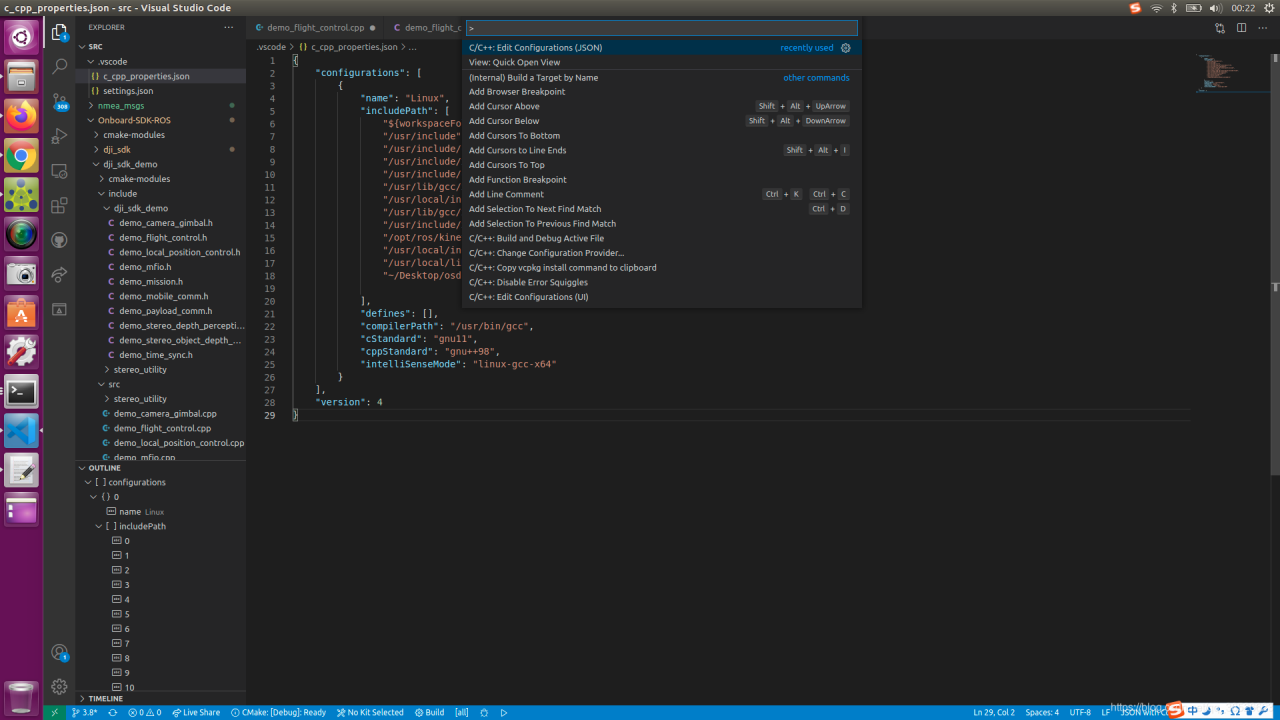Open the Trash in the dock
The image size is (1280, 720).
click(x=21, y=697)
